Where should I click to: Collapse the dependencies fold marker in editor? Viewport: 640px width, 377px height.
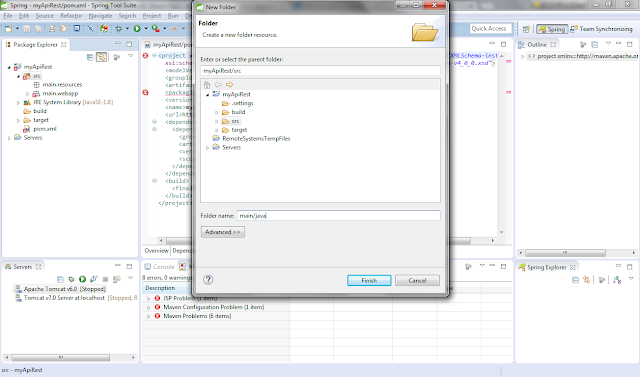coord(155,122)
